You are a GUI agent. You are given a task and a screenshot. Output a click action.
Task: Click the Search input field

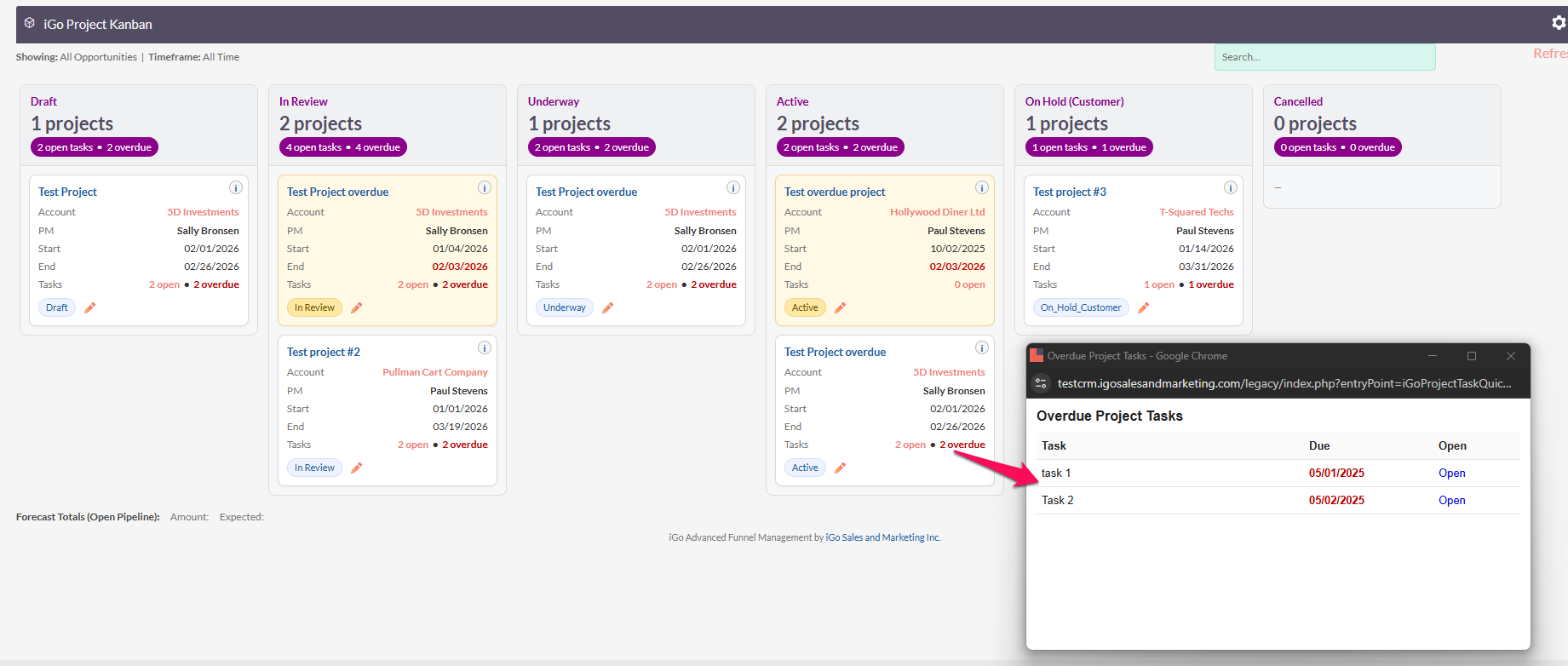[x=1324, y=57]
